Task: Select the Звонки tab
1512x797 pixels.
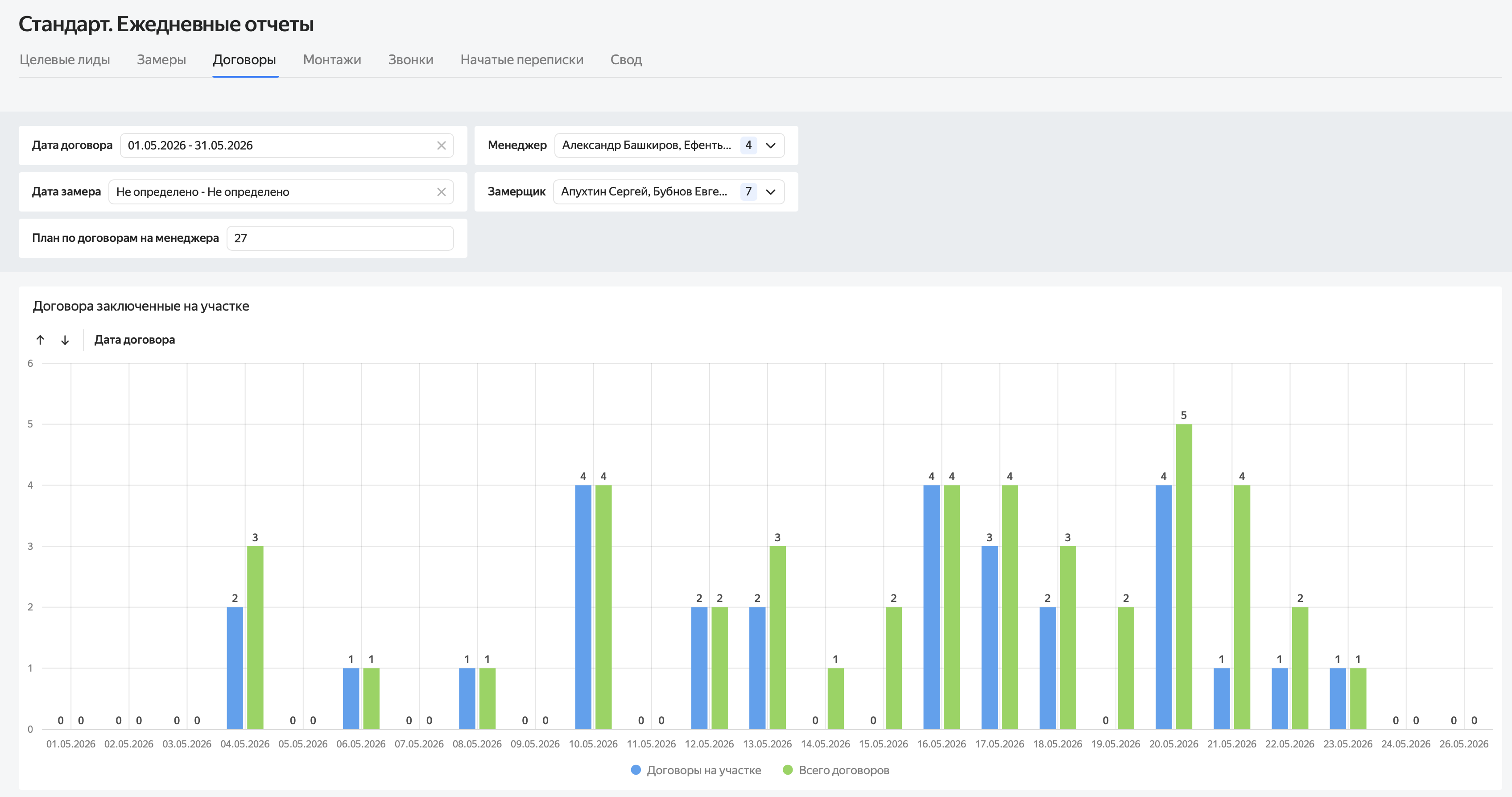Action: [x=411, y=59]
